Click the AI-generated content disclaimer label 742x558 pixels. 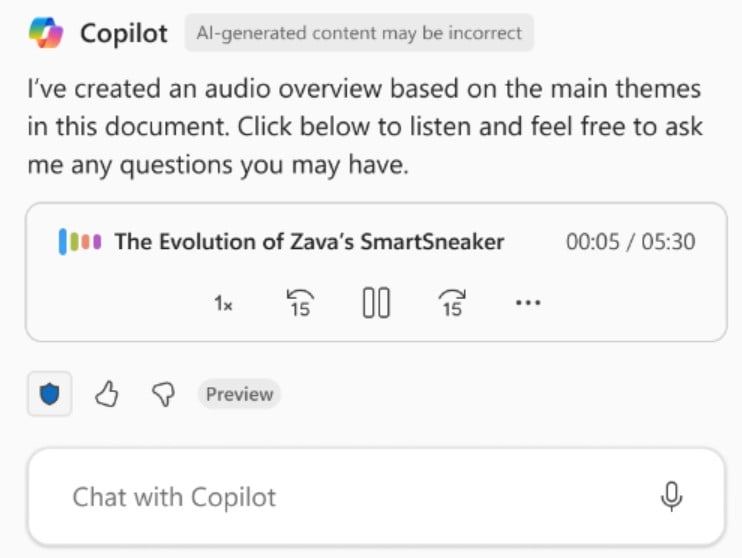[x=359, y=33]
